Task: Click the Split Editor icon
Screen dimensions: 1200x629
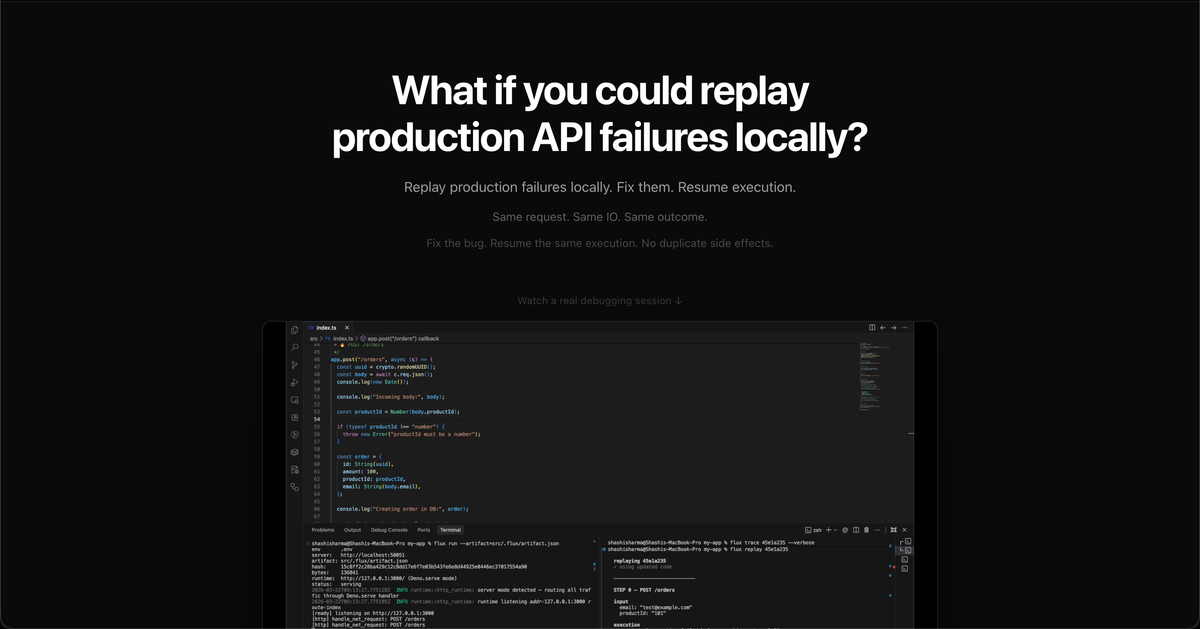Action: 872,327
